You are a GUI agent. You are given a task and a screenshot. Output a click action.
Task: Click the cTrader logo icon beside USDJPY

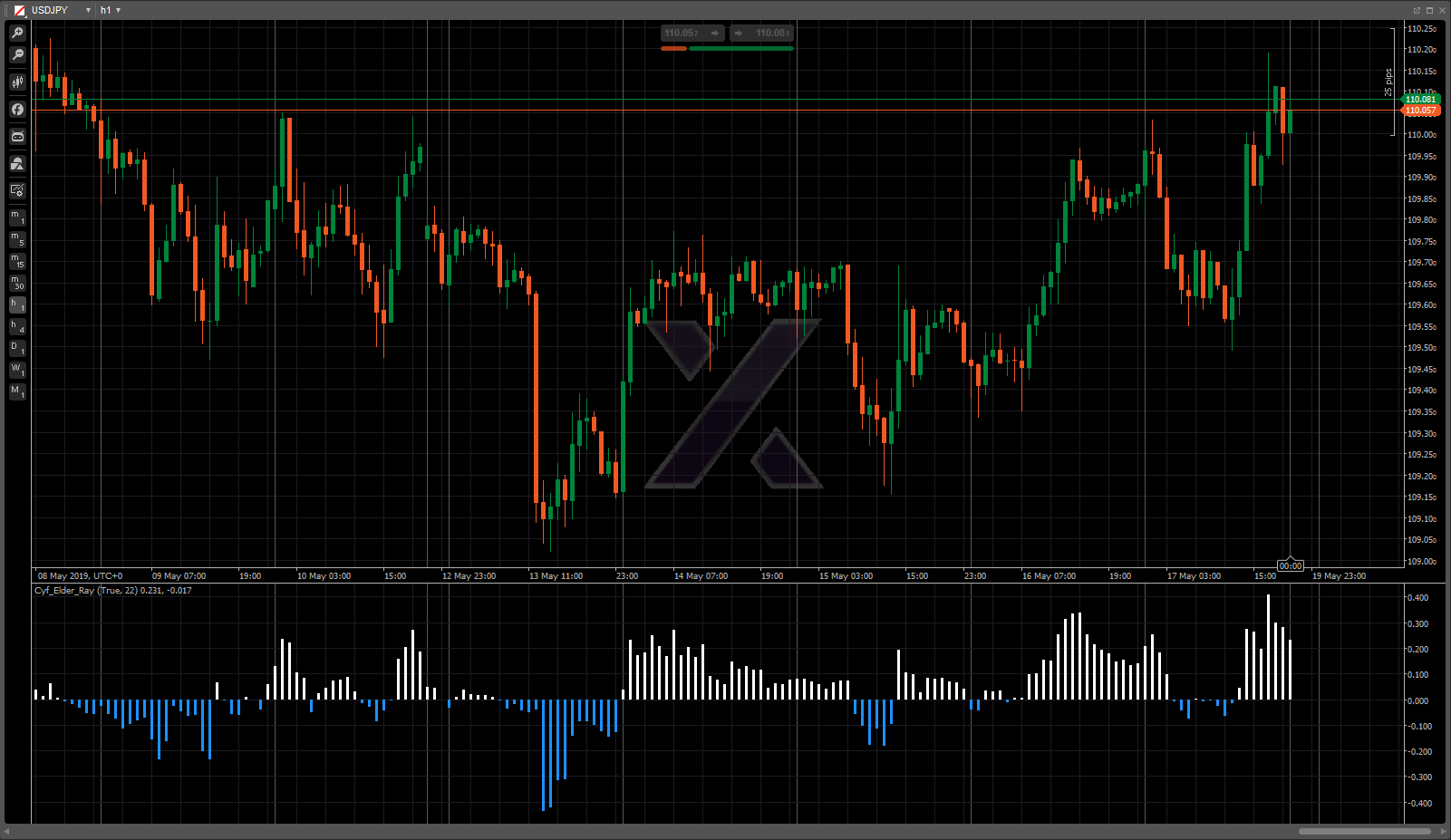[19, 10]
